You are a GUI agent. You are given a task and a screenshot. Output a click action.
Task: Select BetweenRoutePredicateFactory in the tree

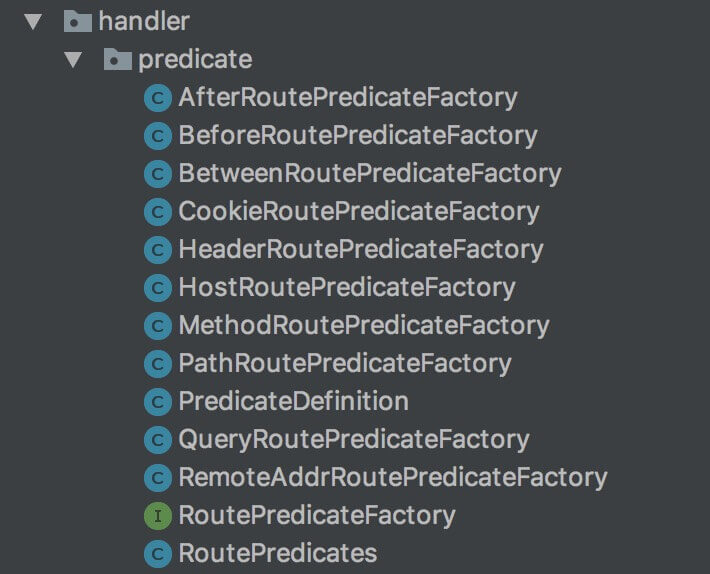tap(369, 174)
